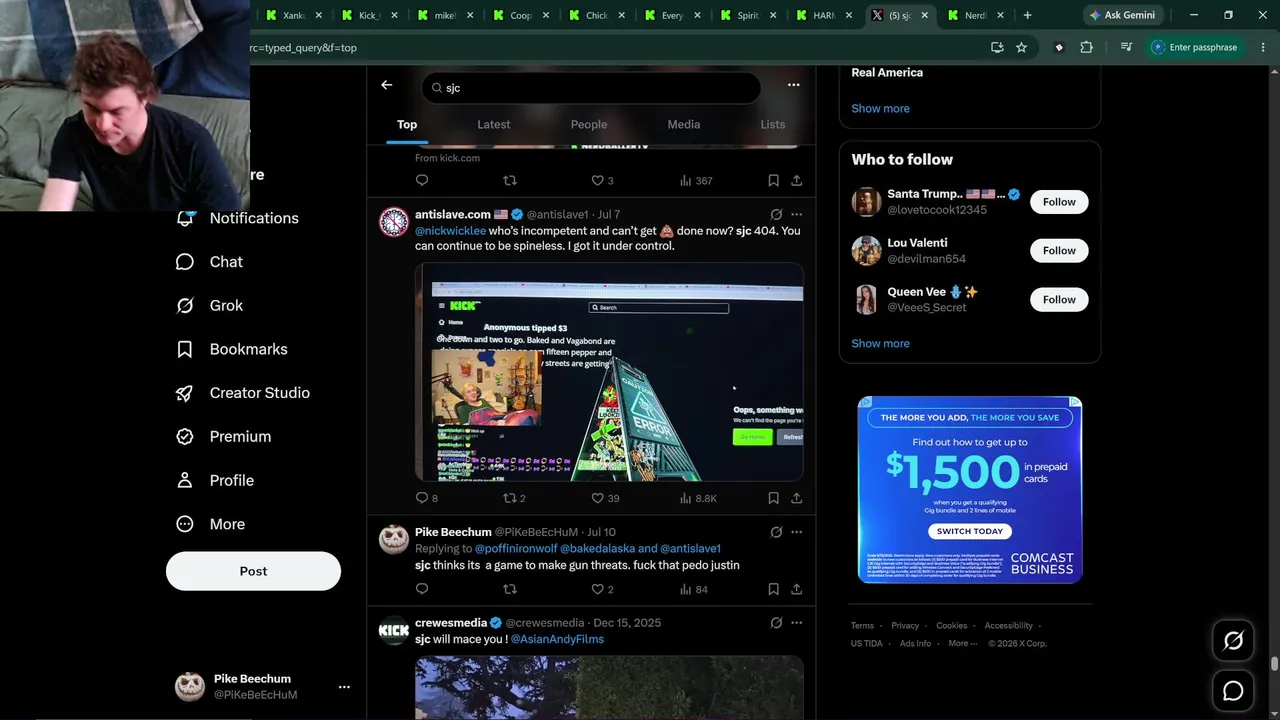Switch to the Lists search tab
This screenshot has width=1280, height=720.
point(772,125)
